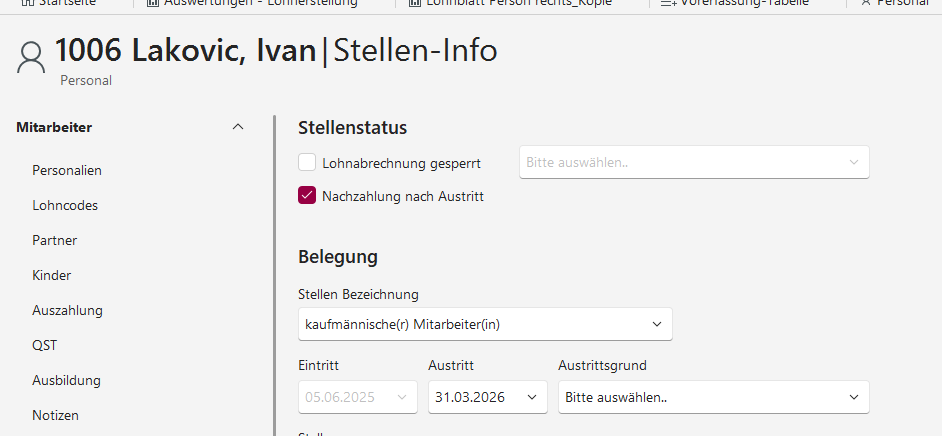
Task: Select Auszahlung in the sidebar
Action: [x=67, y=310]
